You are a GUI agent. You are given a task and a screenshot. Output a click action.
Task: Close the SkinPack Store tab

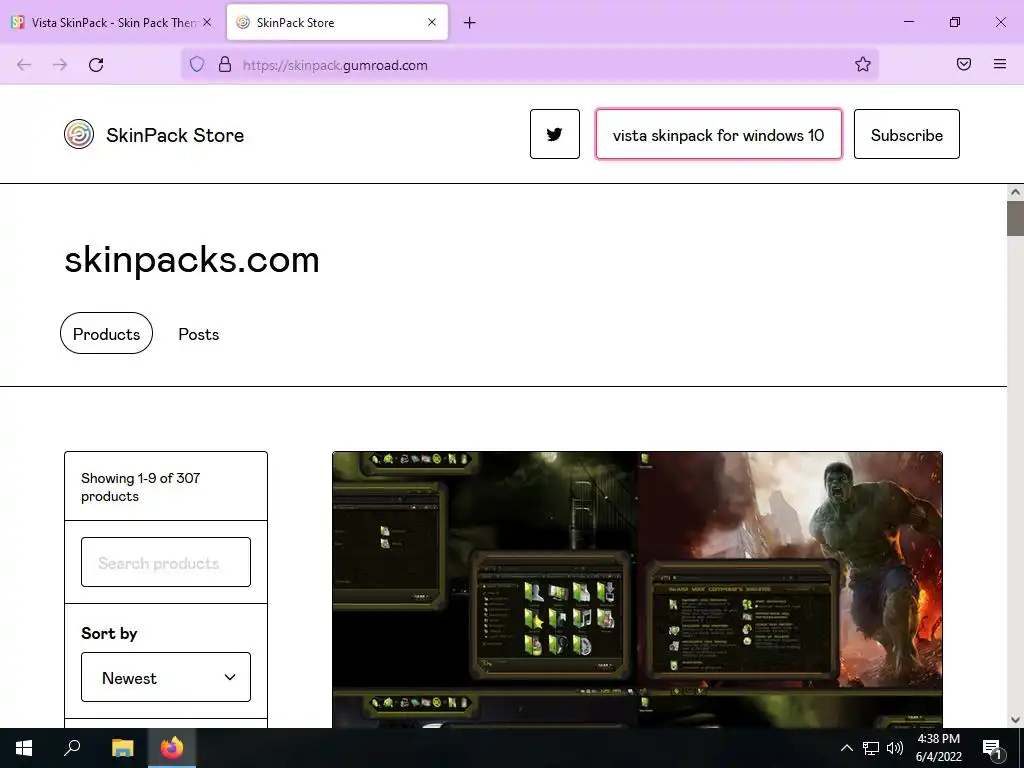click(432, 22)
